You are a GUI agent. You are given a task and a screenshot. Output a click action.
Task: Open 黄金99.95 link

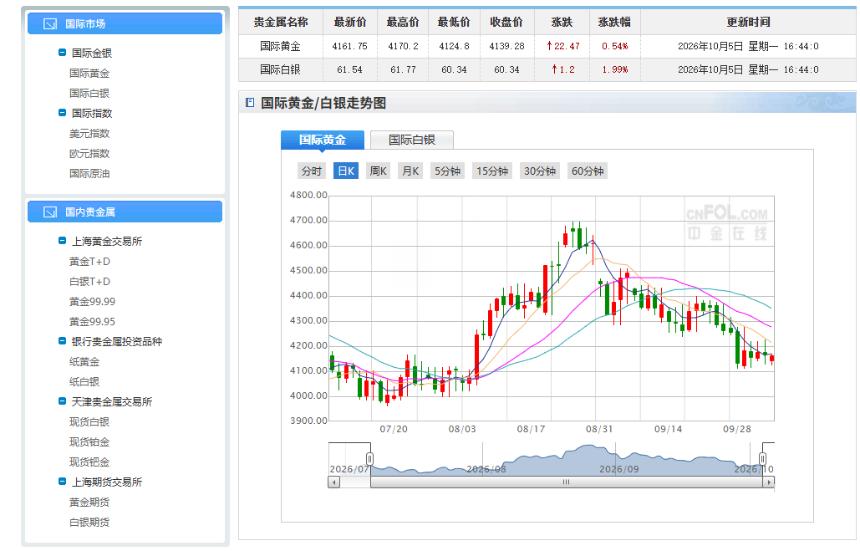coord(92,321)
